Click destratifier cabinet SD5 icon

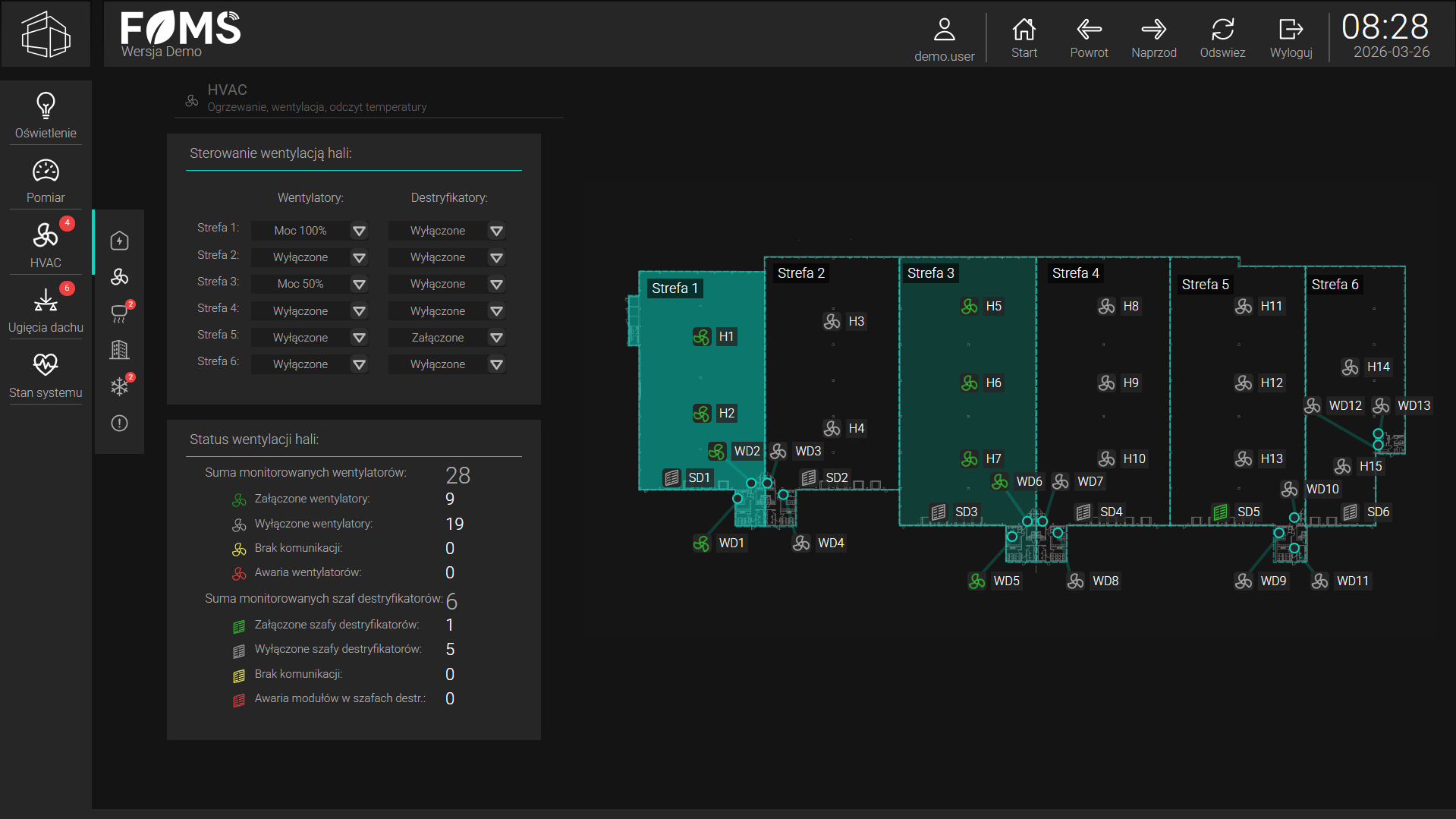pyautogui.click(x=1220, y=512)
